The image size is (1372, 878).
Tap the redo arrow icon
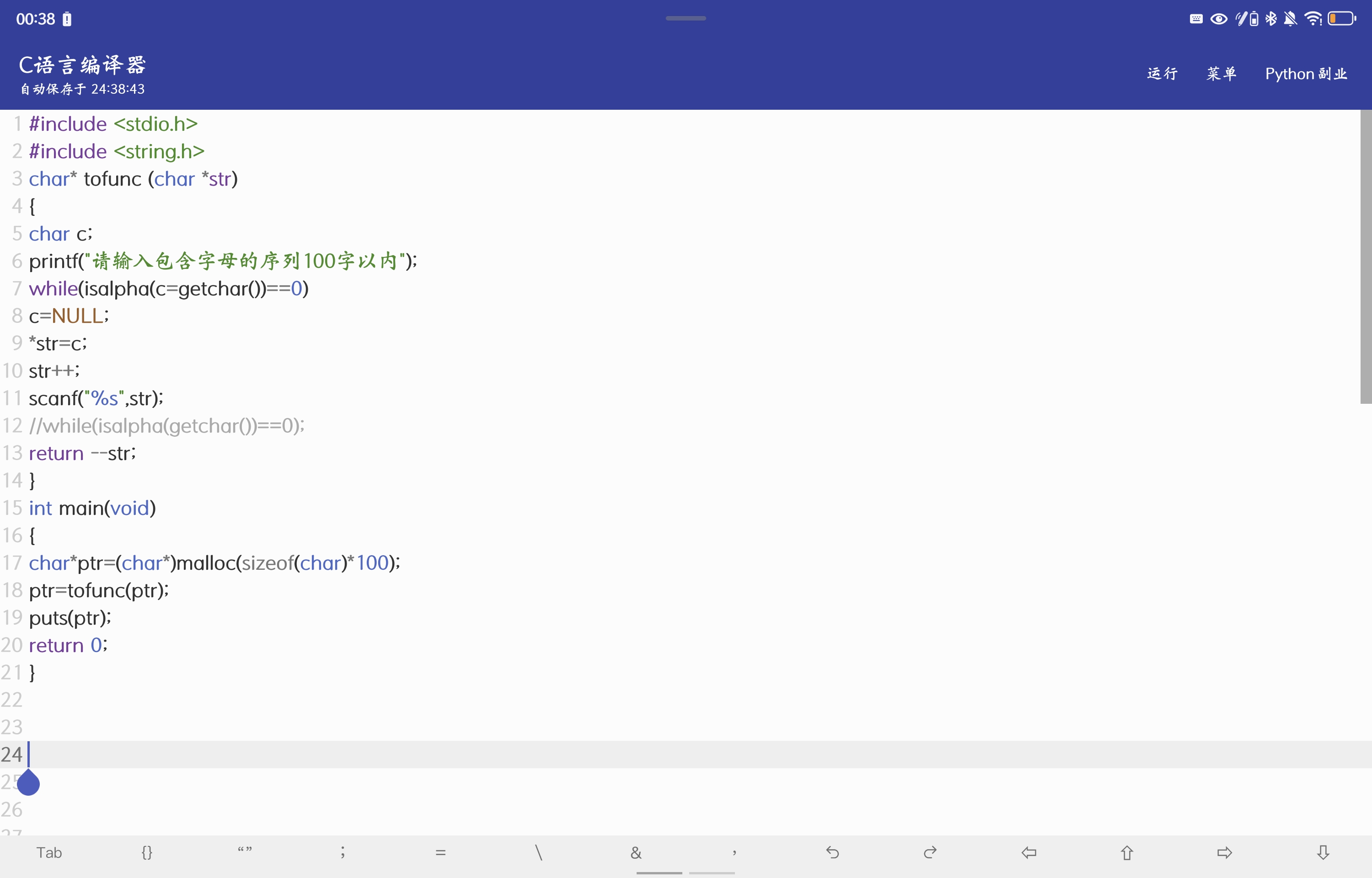point(930,852)
